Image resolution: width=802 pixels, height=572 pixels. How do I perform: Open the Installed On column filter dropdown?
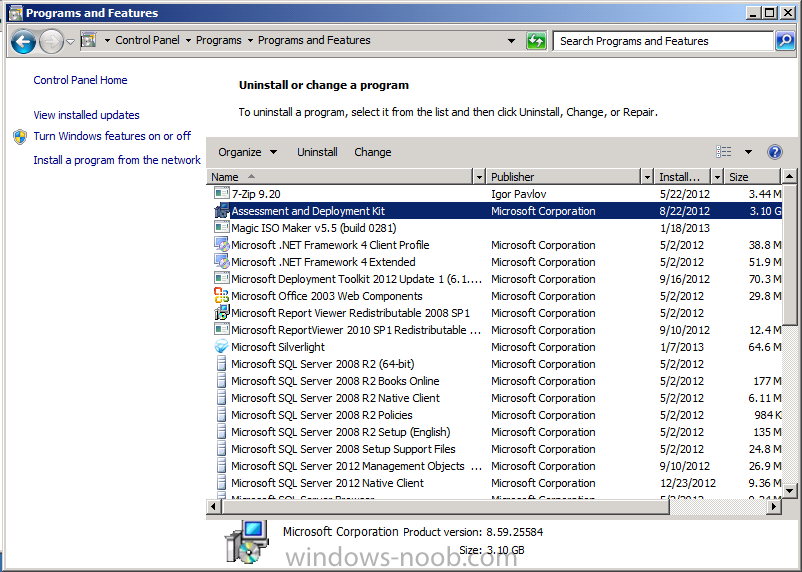point(718,177)
